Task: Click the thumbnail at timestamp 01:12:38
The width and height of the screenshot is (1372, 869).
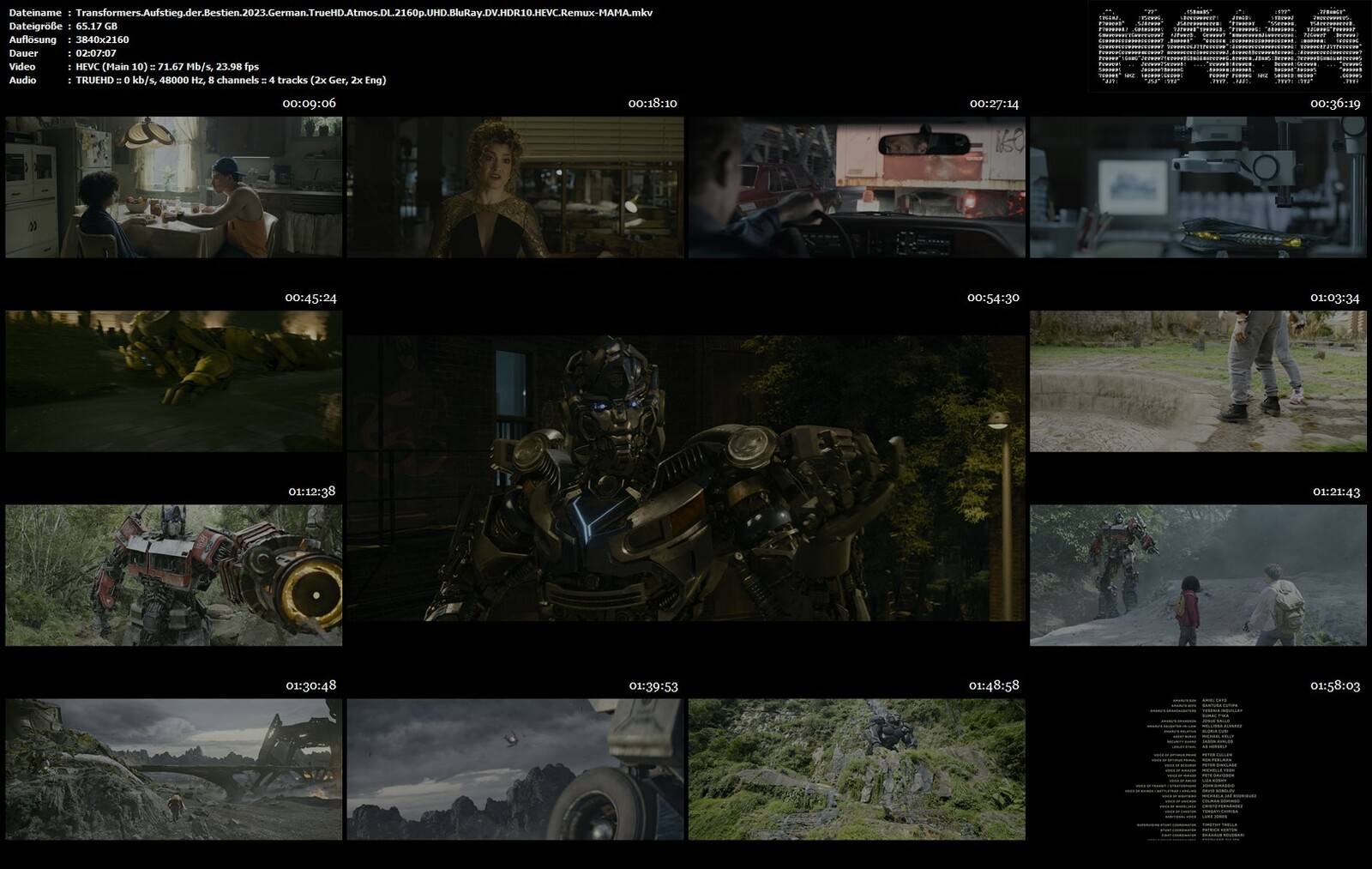Action: pos(173,575)
